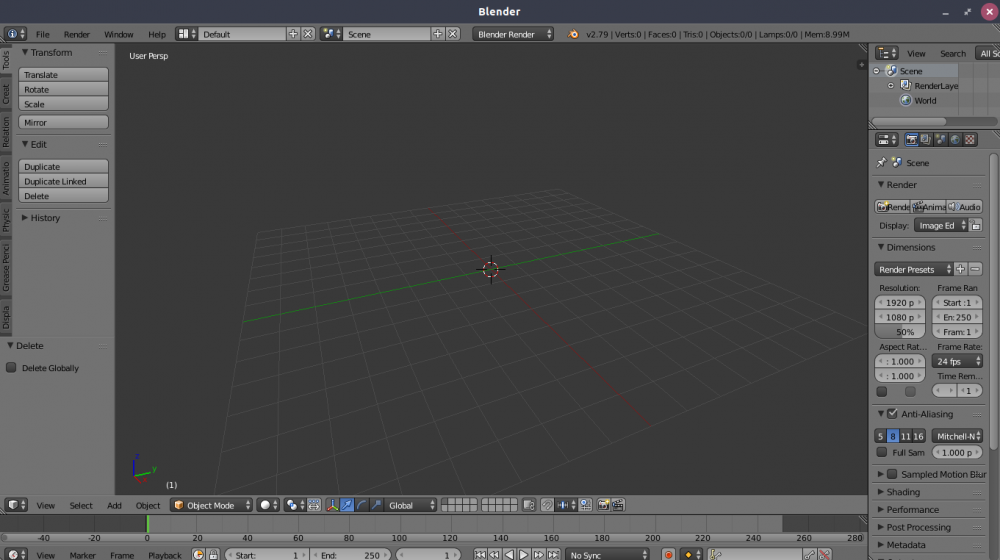Open the Render menu in the info header
The width and height of the screenshot is (1000, 560).
pyautogui.click(x=77, y=34)
